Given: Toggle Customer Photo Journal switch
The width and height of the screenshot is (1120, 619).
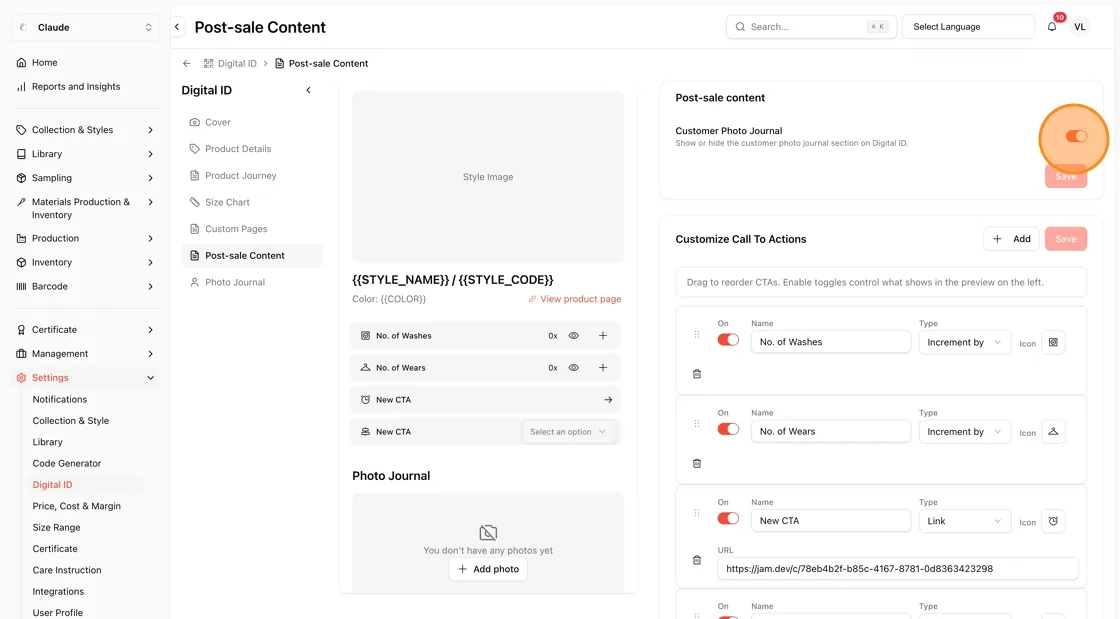Looking at the screenshot, I should [x=1076, y=136].
